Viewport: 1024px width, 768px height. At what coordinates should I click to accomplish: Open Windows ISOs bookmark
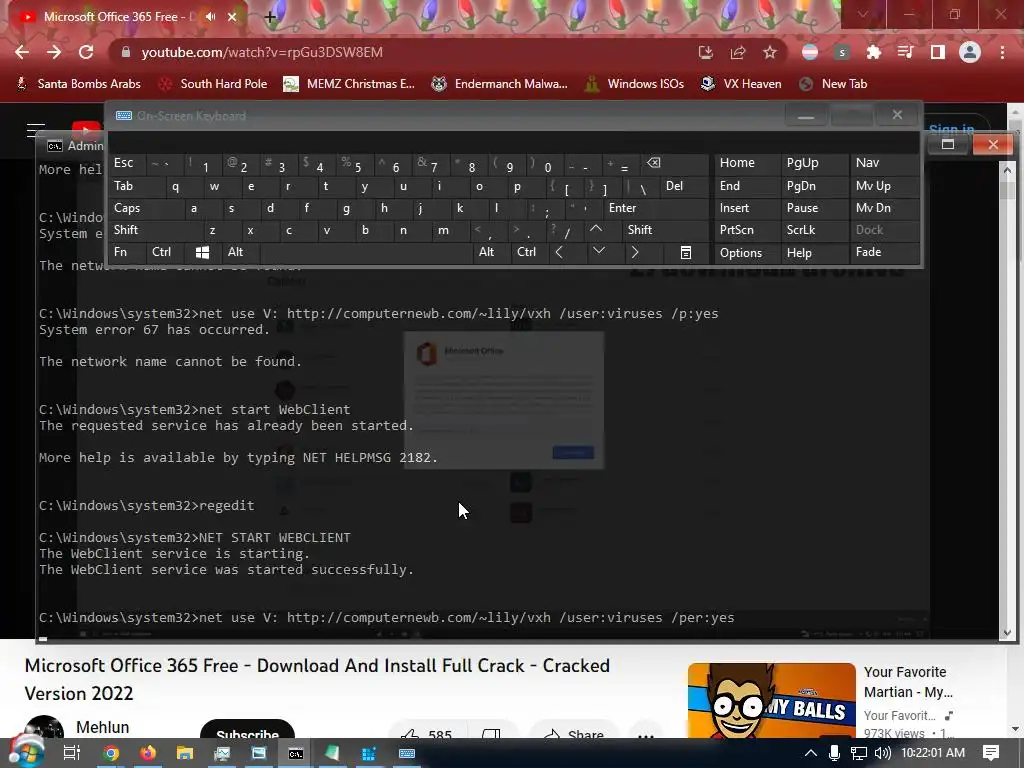point(635,84)
